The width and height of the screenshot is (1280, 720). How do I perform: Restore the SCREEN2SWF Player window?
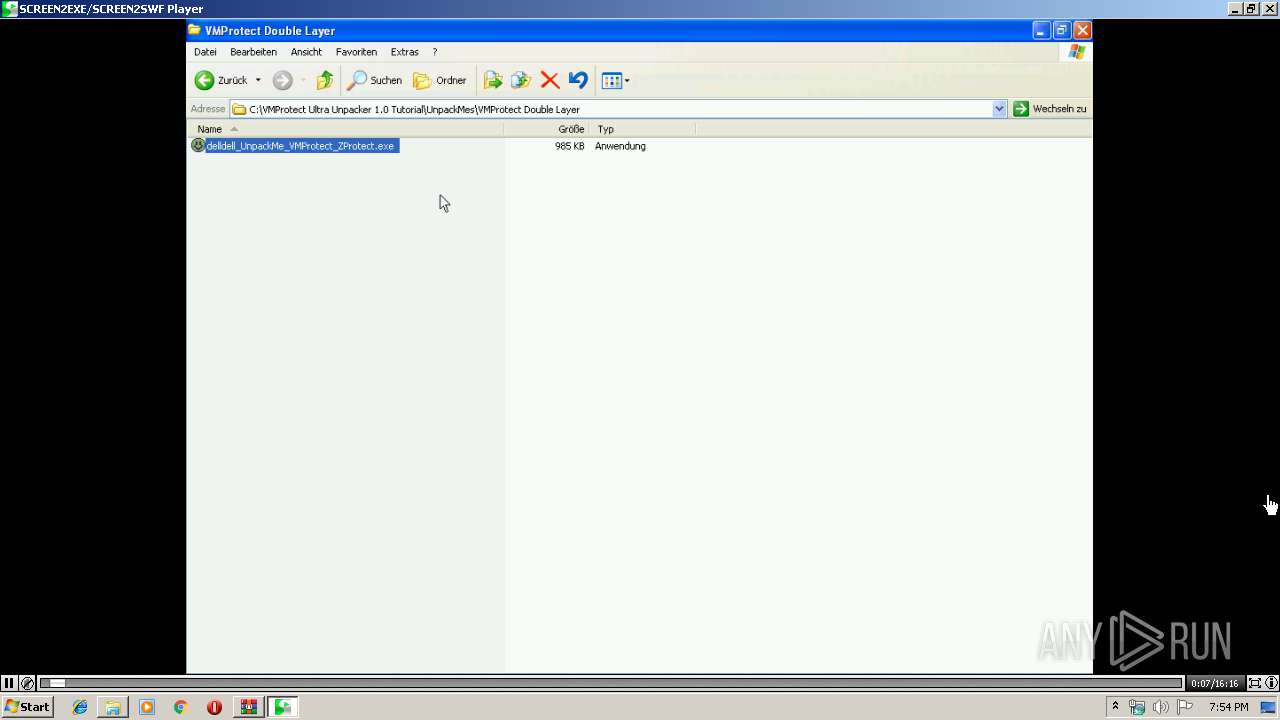tap(1251, 9)
